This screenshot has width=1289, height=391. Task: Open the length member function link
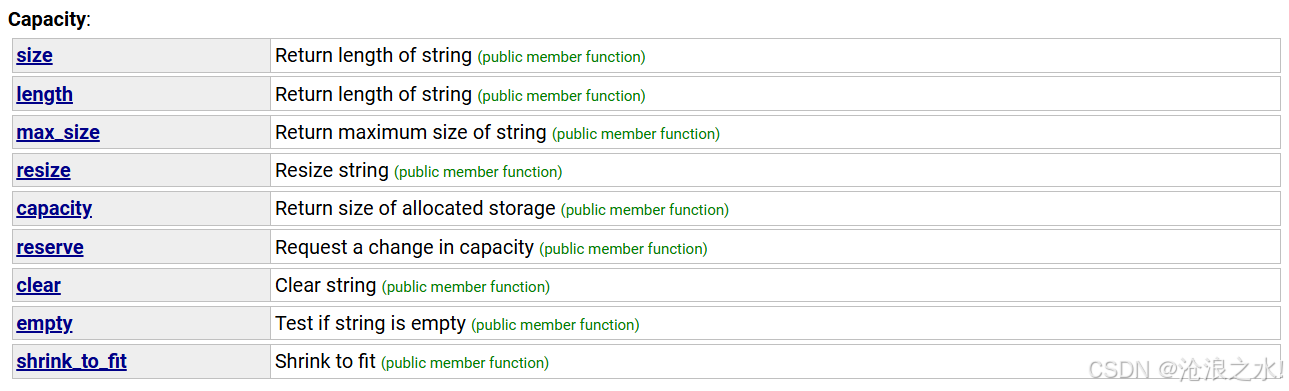pos(44,94)
